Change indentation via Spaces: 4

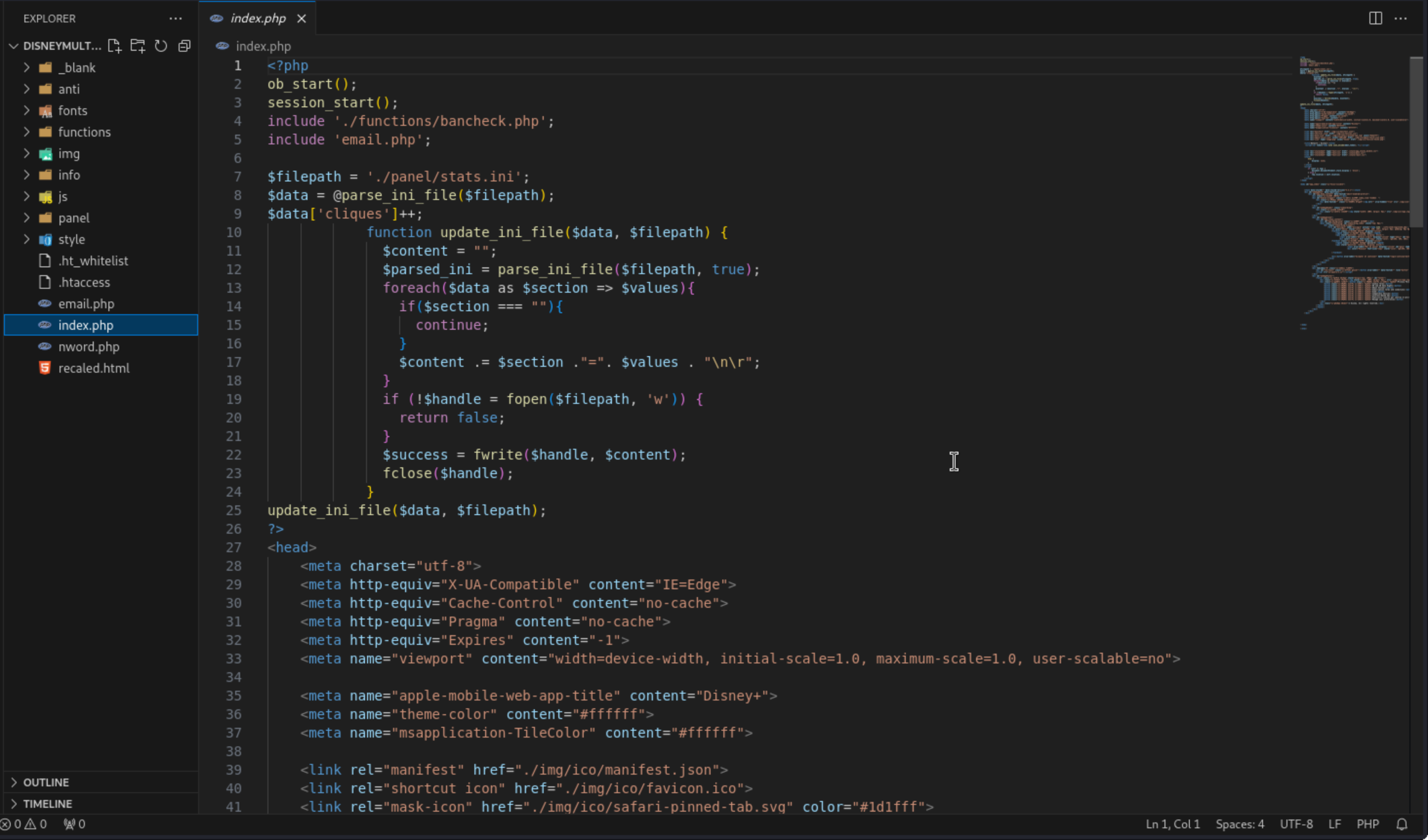click(x=1239, y=824)
